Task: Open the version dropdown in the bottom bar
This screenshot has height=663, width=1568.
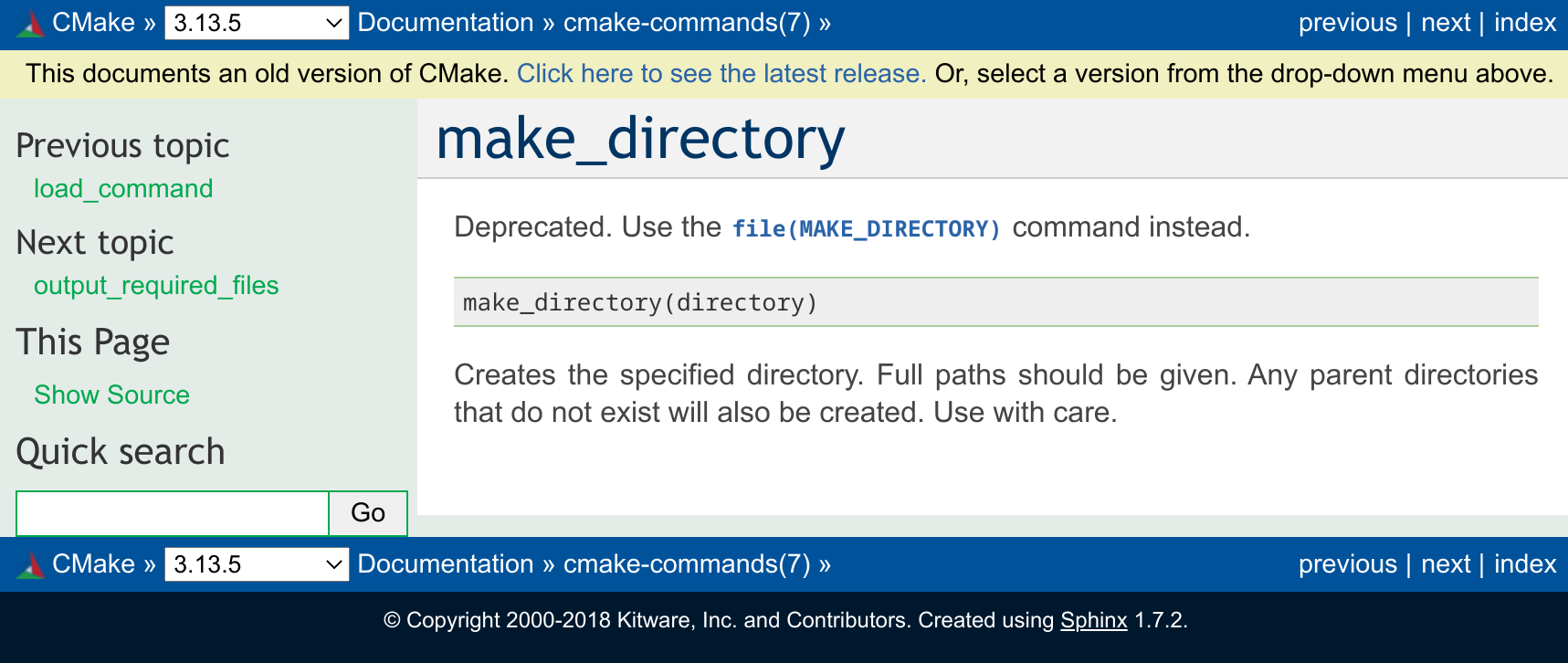Action: coord(256,564)
